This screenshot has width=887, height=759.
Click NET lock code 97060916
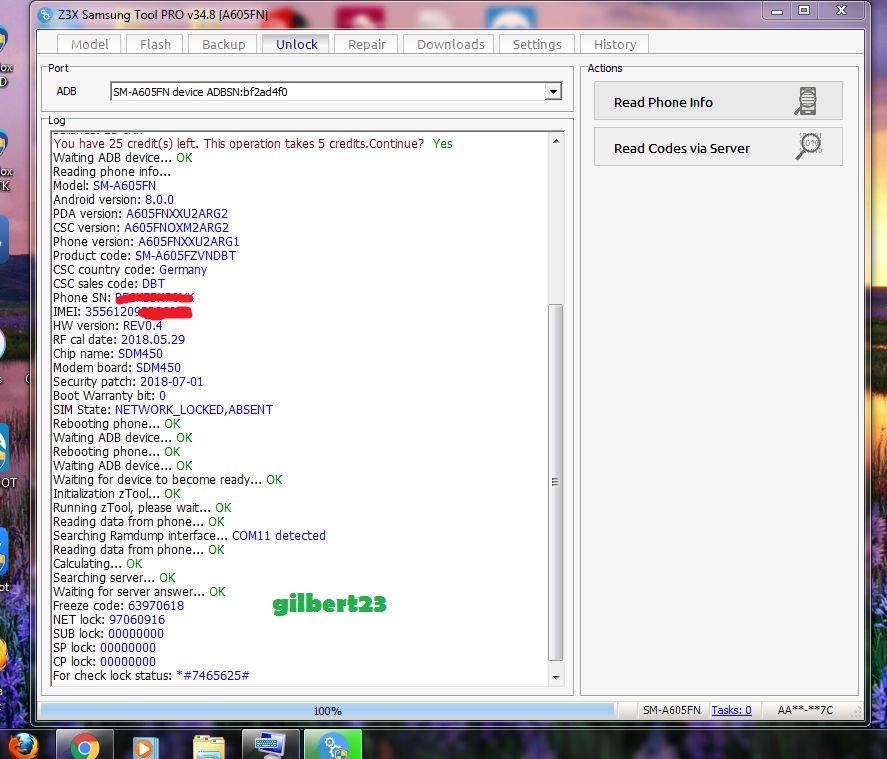coord(136,620)
